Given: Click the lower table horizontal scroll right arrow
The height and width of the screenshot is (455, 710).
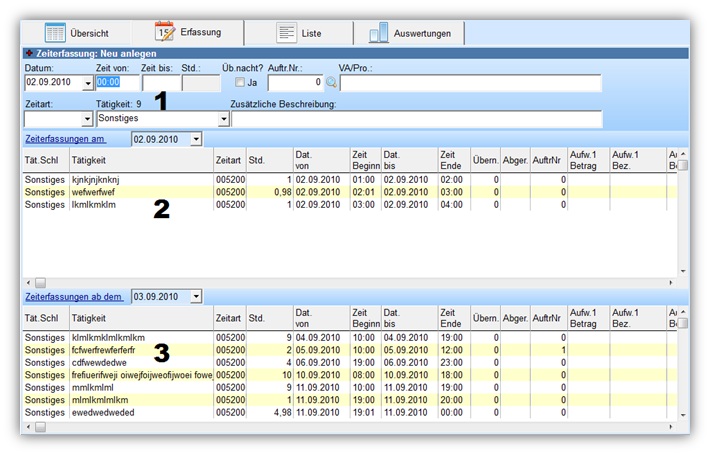Looking at the screenshot, I should (x=671, y=427).
